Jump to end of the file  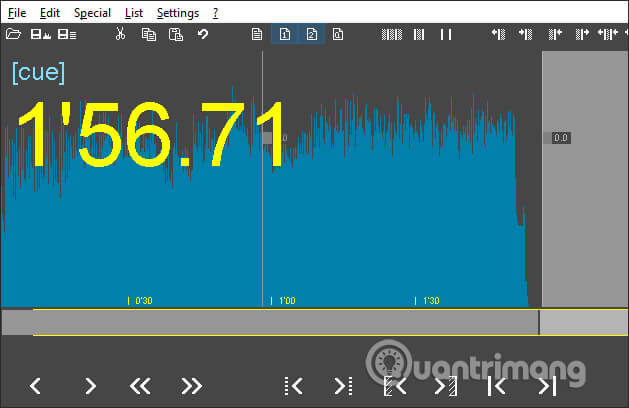547,386
